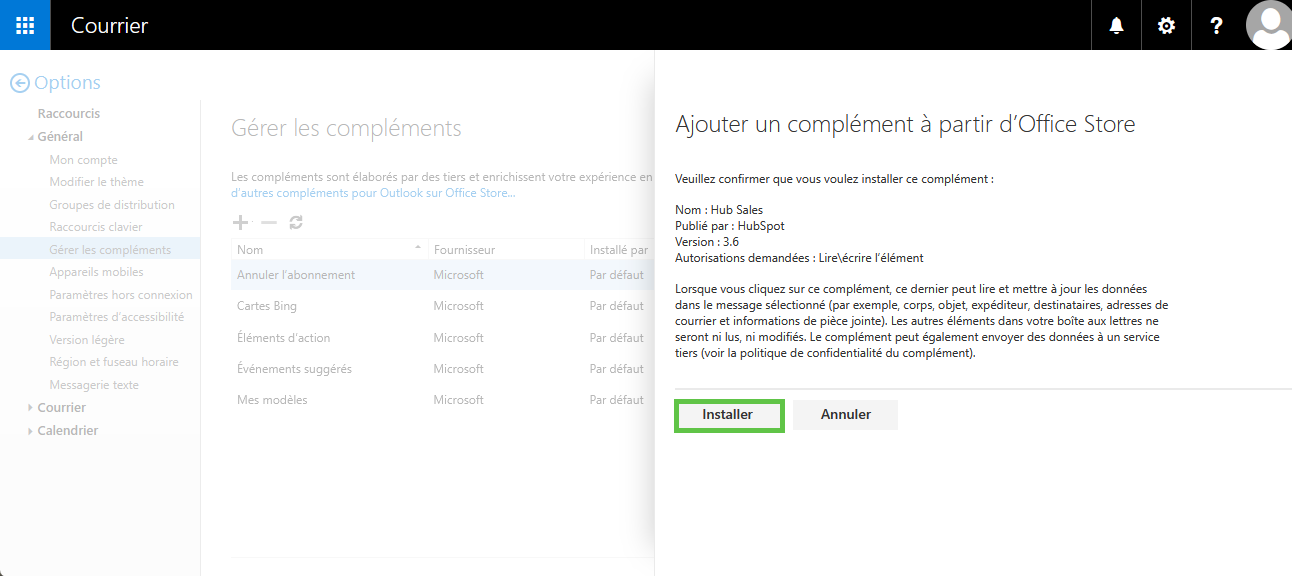Click the Options back arrow icon
Image resolution: width=1292 pixels, height=576 pixels.
tap(19, 83)
